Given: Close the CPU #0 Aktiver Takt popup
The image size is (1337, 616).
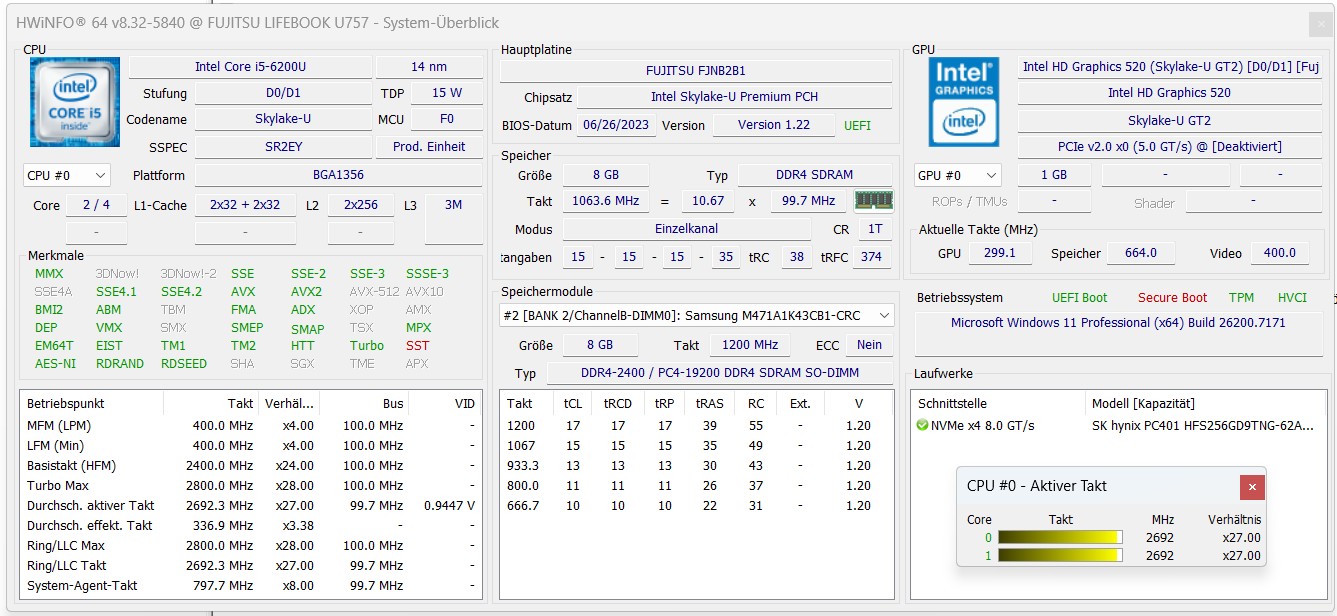Looking at the screenshot, I should [1252, 487].
